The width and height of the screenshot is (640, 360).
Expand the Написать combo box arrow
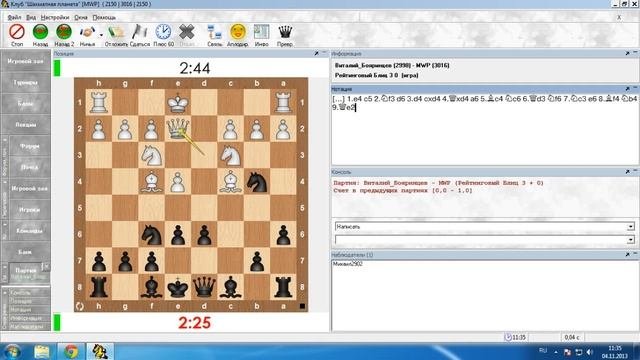pyautogui.click(x=631, y=227)
